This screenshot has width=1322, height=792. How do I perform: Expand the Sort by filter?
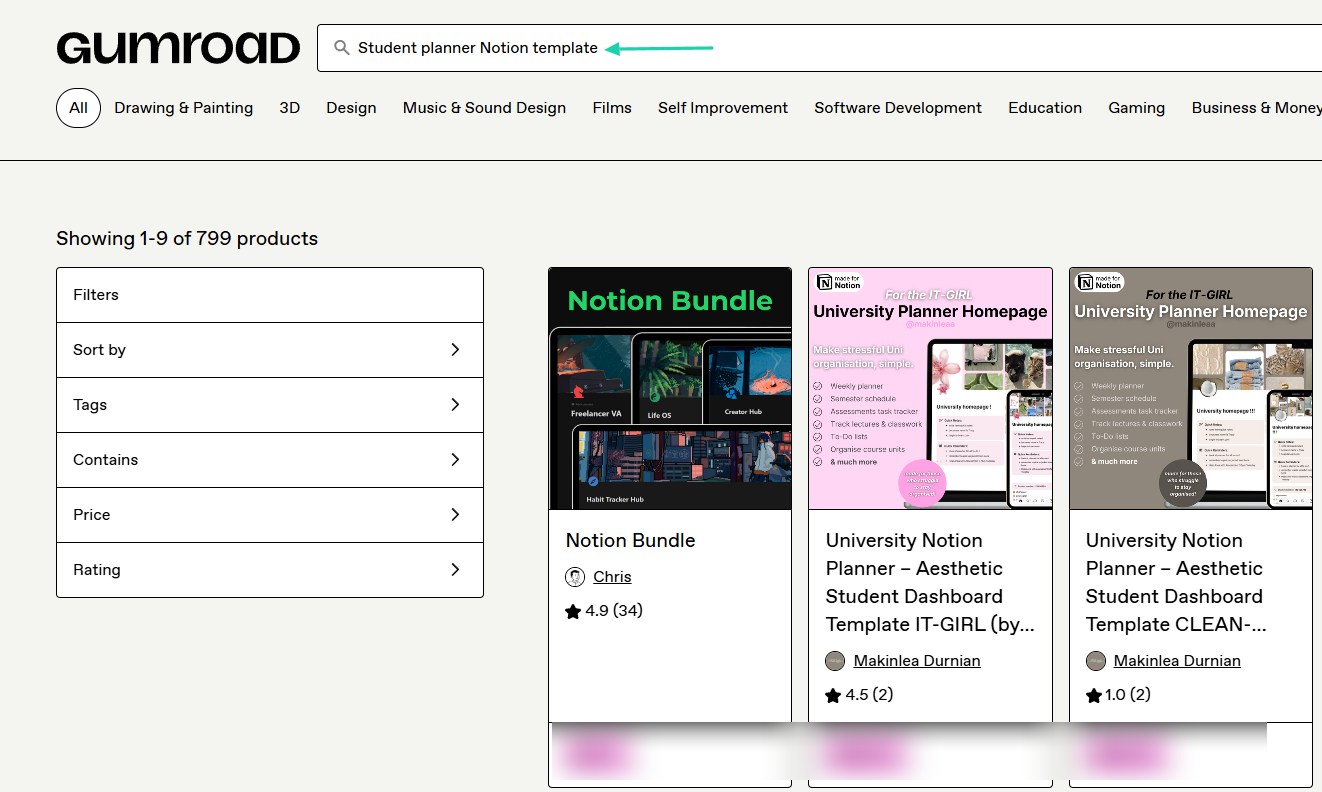pyautogui.click(x=270, y=350)
